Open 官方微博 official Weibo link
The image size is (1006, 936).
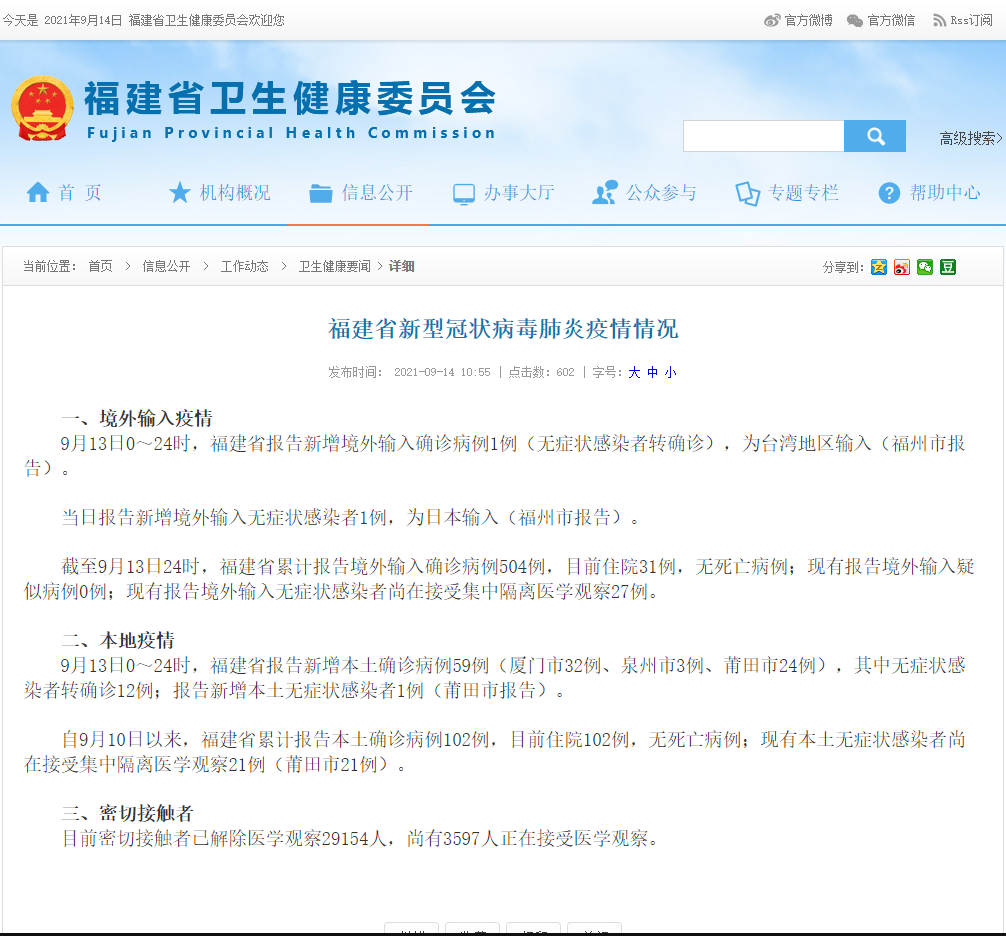(799, 20)
